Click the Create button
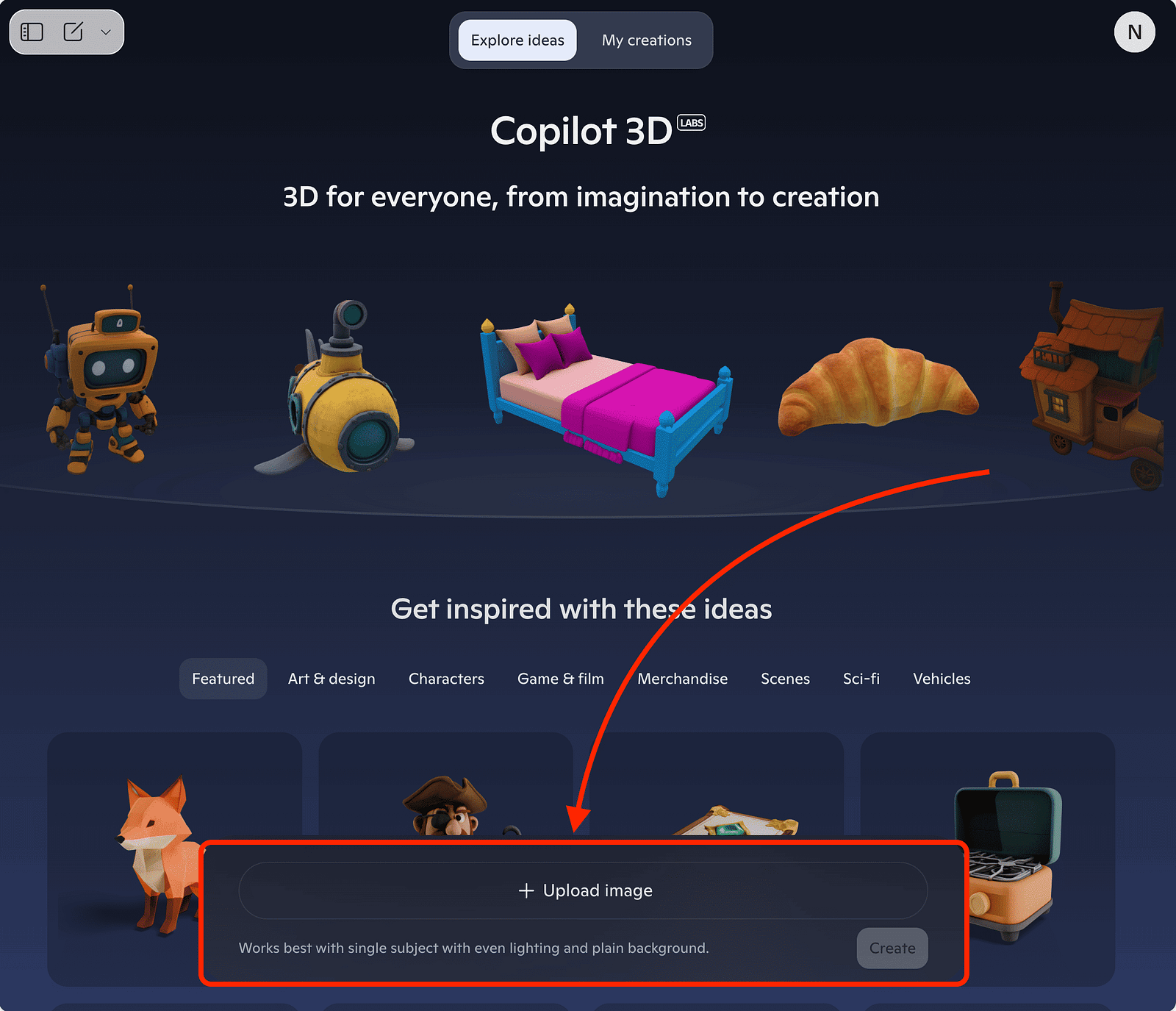Image resolution: width=1176 pixels, height=1011 pixels. (892, 949)
